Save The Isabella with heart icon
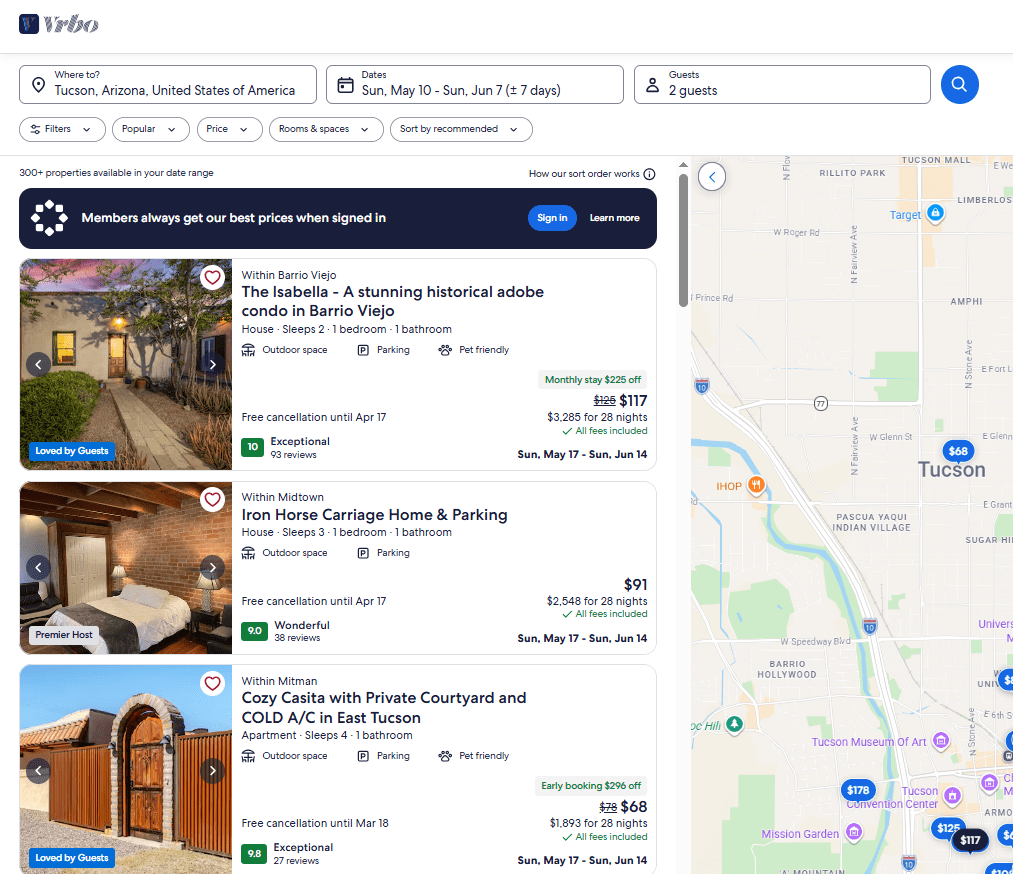This screenshot has height=874, width=1013. 212,277
